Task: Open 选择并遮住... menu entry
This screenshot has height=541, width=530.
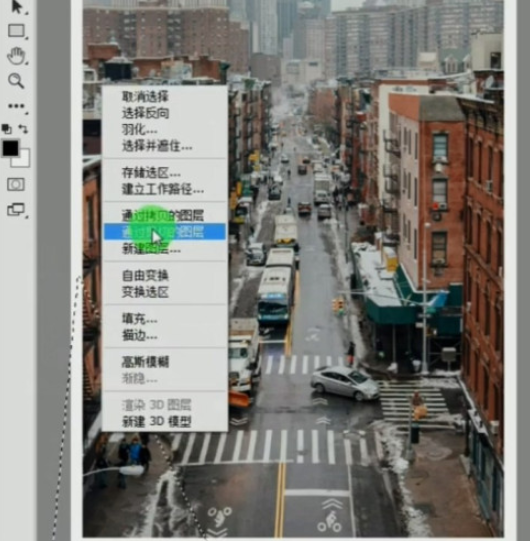Action: pos(157,146)
